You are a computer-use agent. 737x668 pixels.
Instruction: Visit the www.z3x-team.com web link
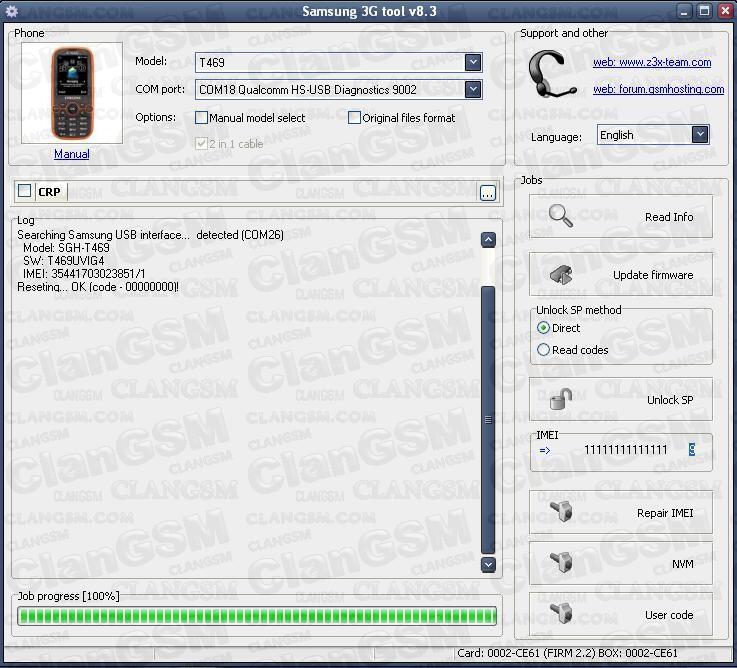click(x=651, y=62)
